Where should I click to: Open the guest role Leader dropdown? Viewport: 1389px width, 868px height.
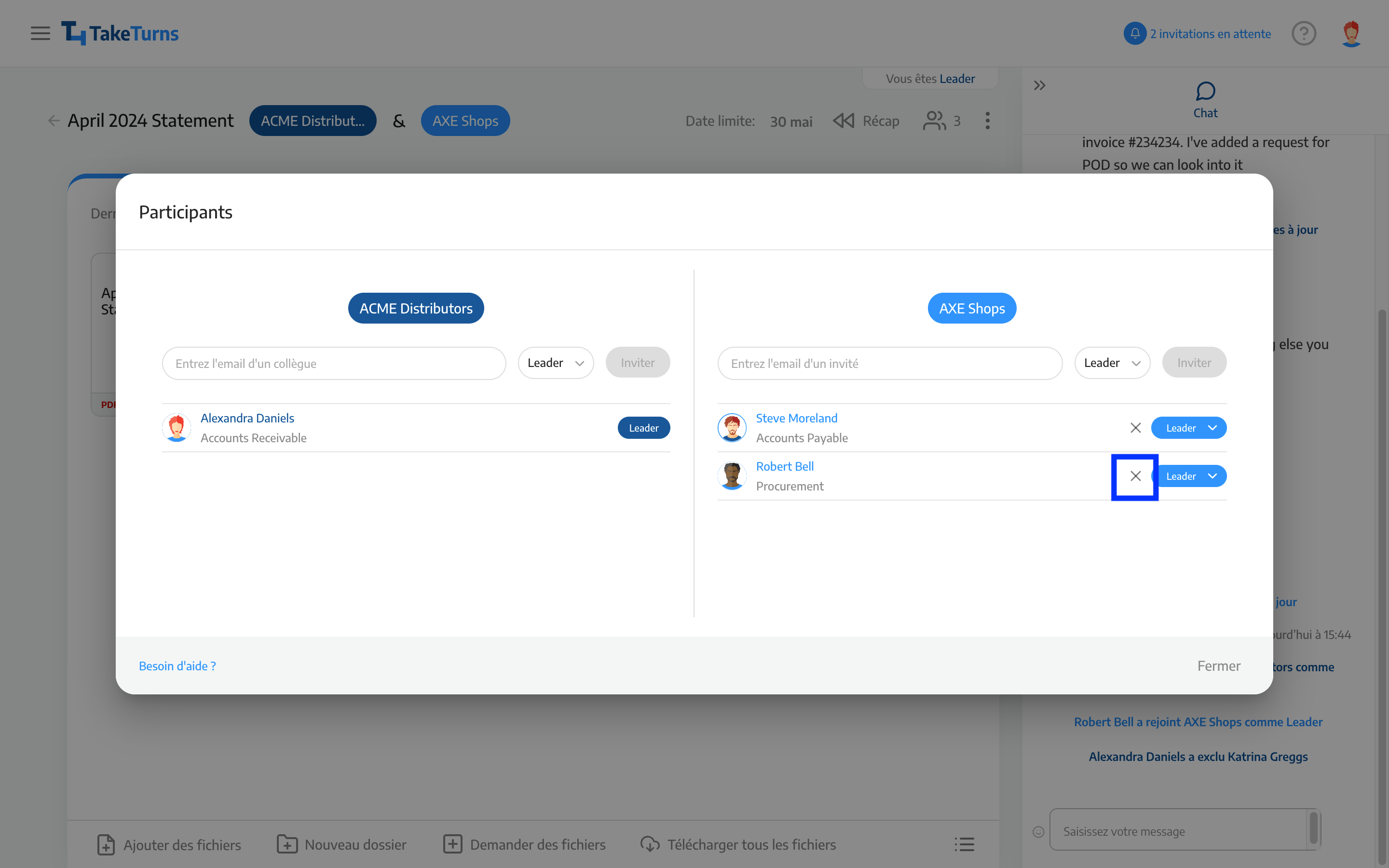1112,363
